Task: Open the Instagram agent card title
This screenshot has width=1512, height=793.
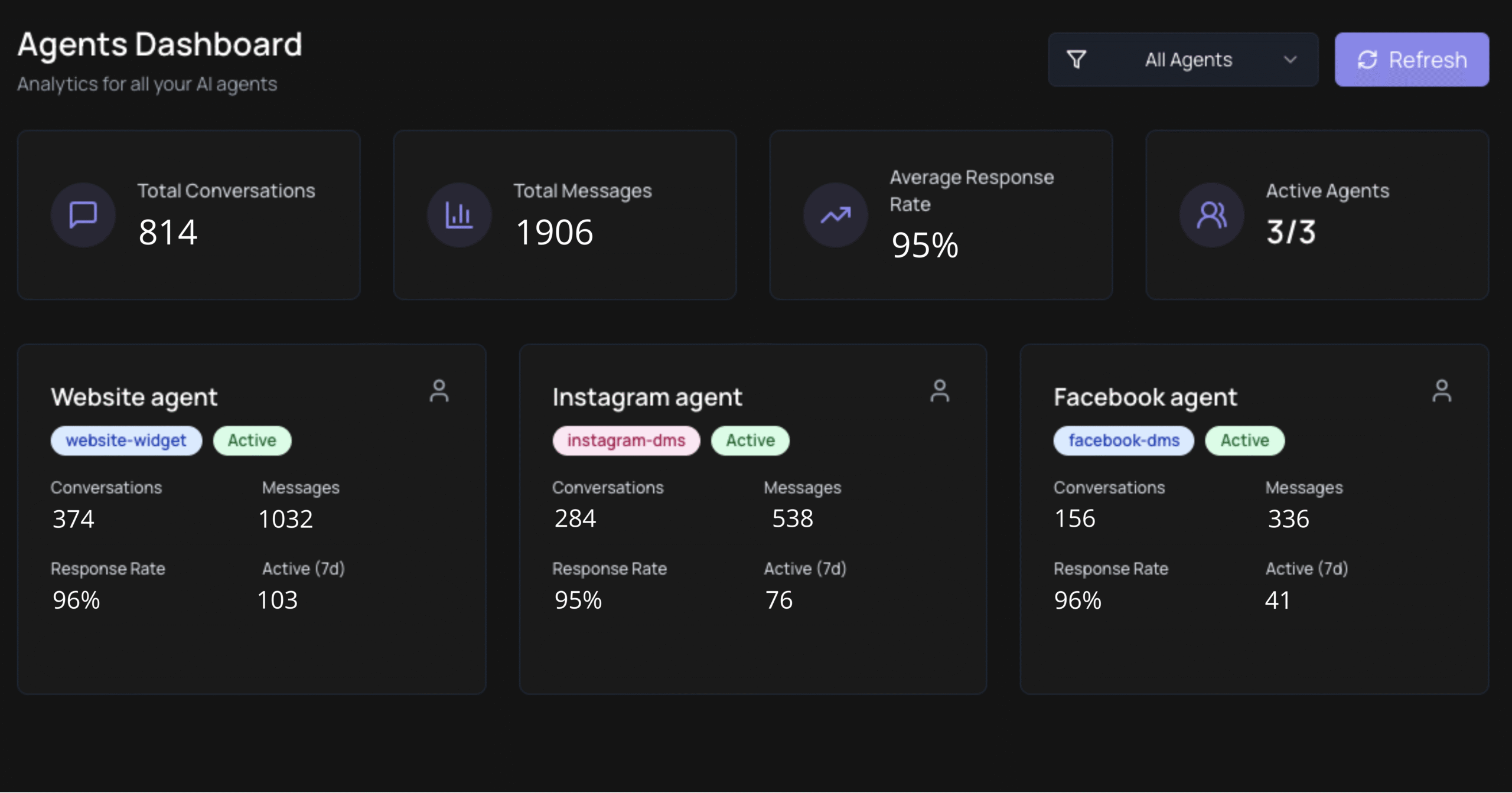Action: [x=647, y=397]
